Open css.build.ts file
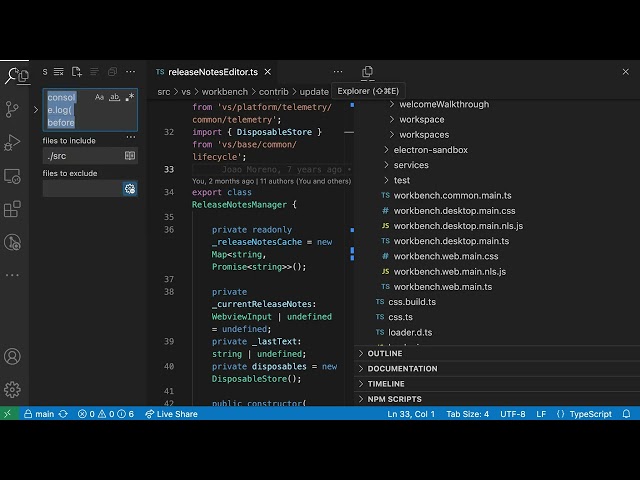 412,302
